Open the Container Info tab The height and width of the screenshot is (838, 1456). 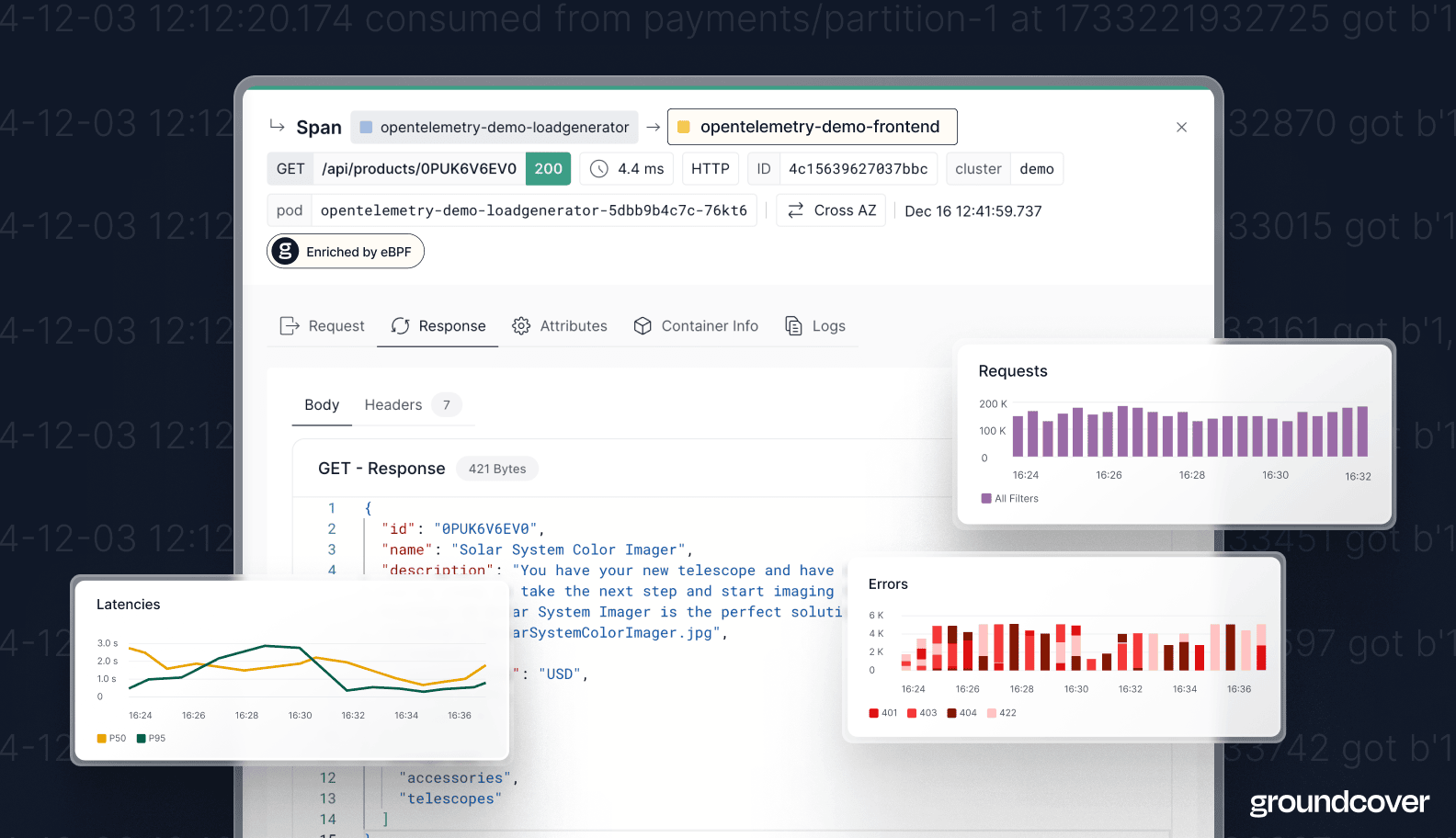[x=696, y=326]
